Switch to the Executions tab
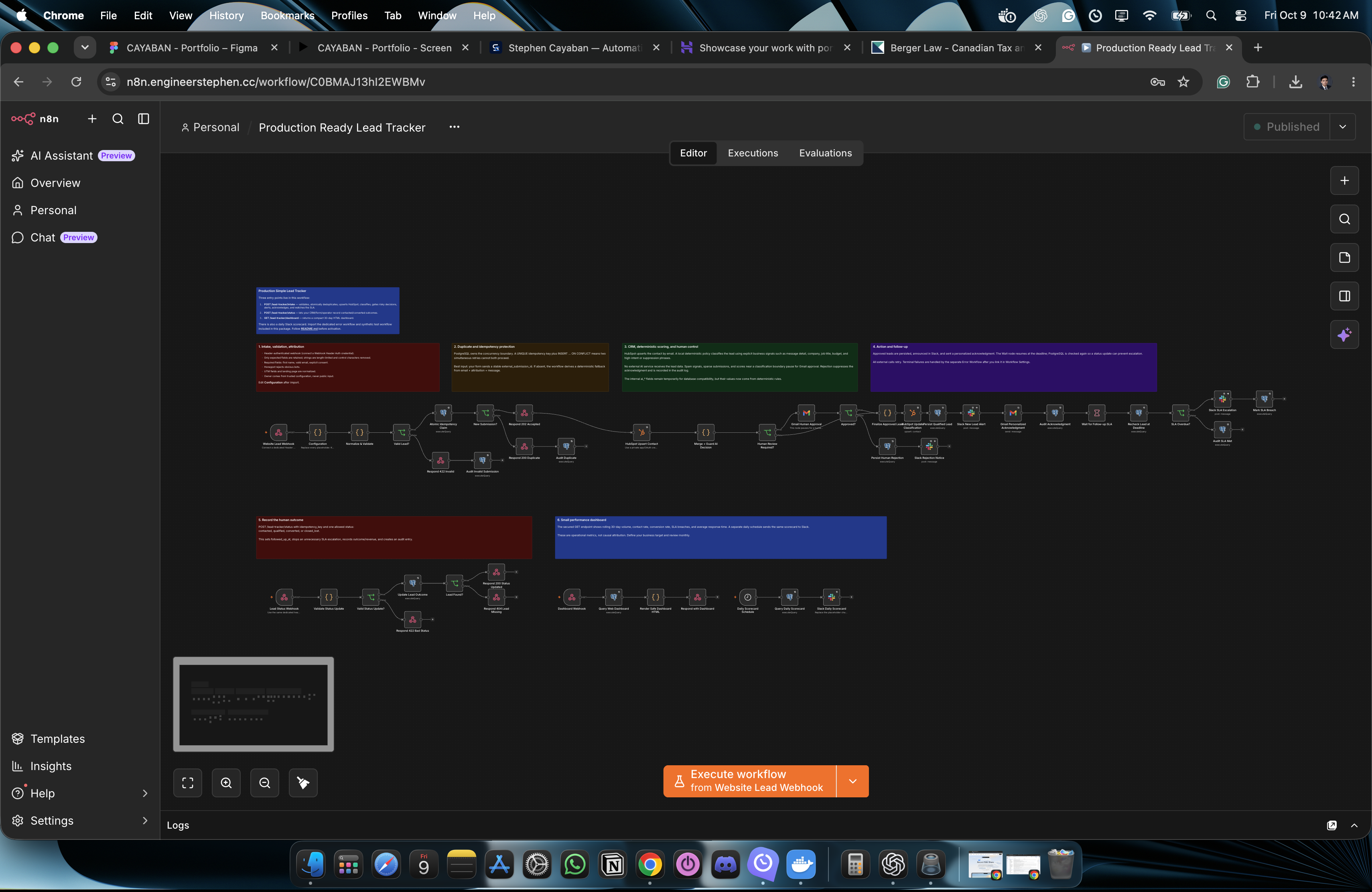The width and height of the screenshot is (1372, 892). [752, 153]
